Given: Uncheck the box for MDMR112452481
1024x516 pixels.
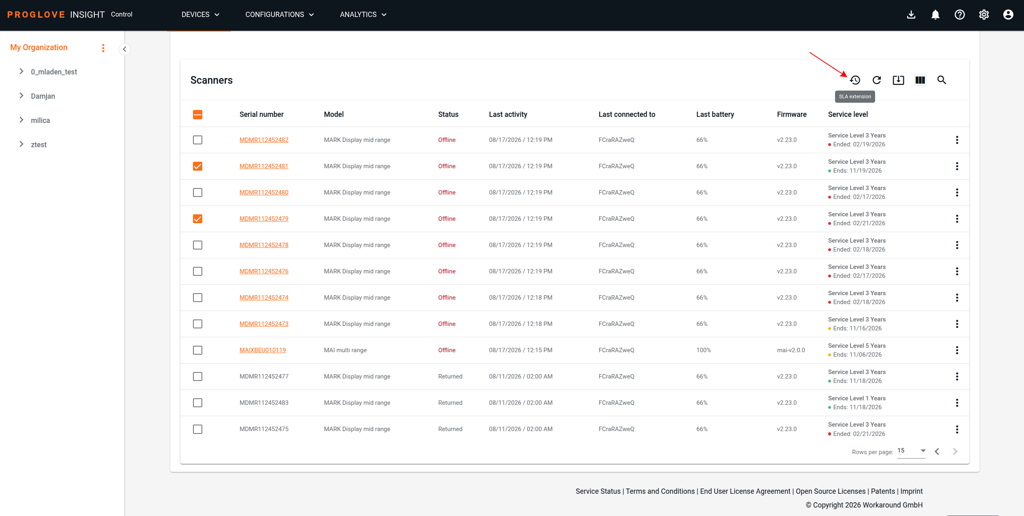Looking at the screenshot, I should tap(198, 166).
